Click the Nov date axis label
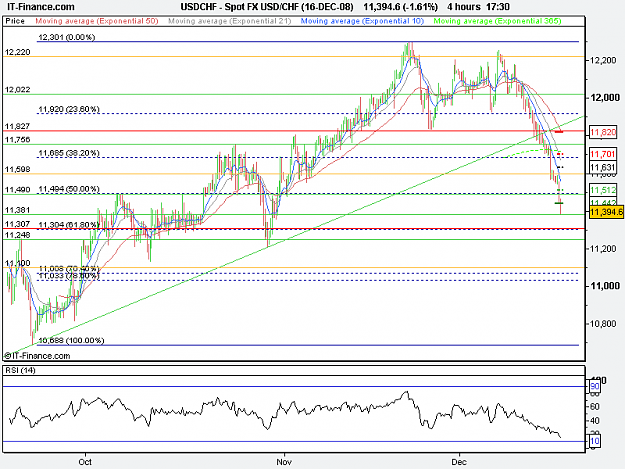625x469 pixels. point(284,462)
